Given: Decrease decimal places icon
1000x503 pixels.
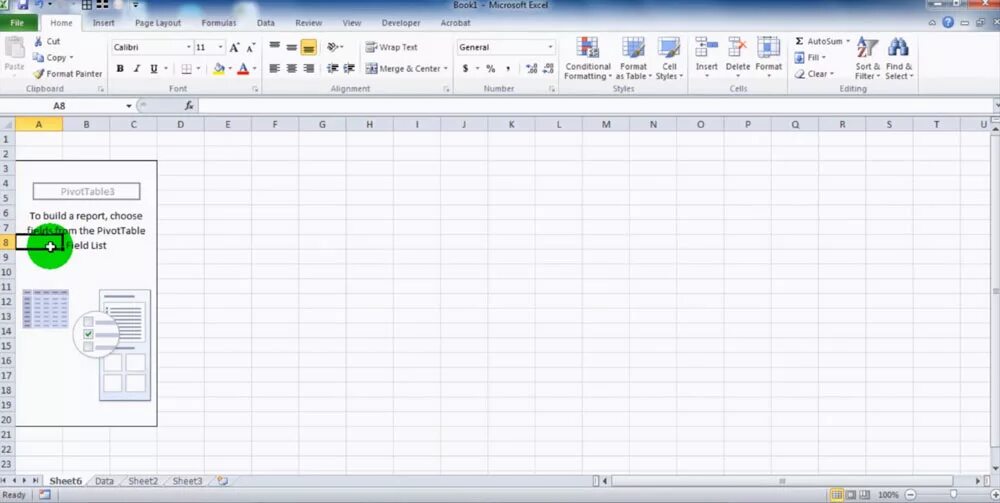Looking at the screenshot, I should coord(547,68).
